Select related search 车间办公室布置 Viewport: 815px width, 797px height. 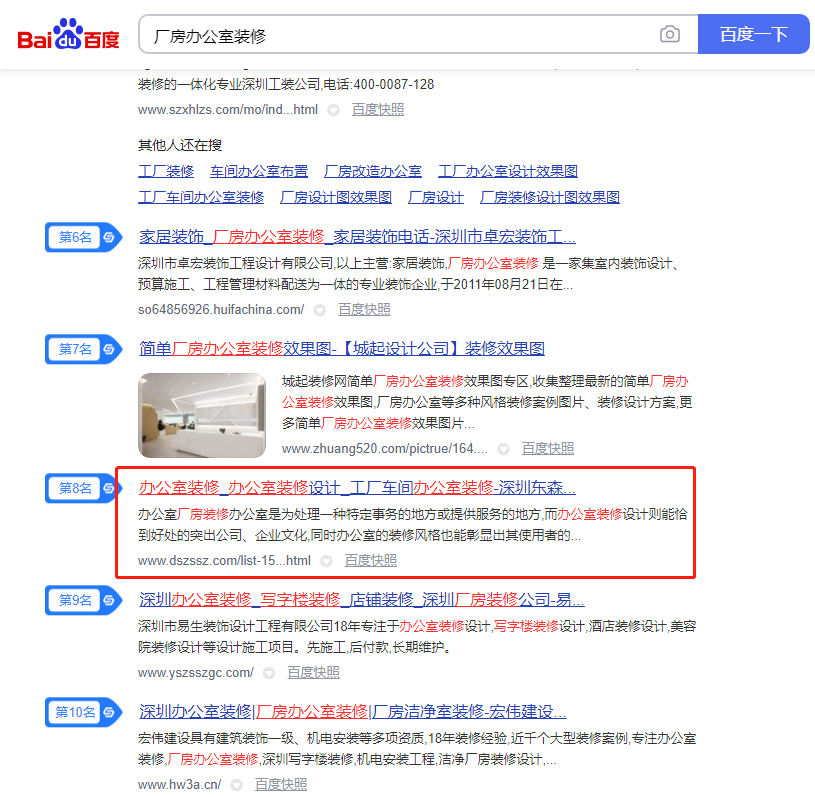click(x=259, y=171)
